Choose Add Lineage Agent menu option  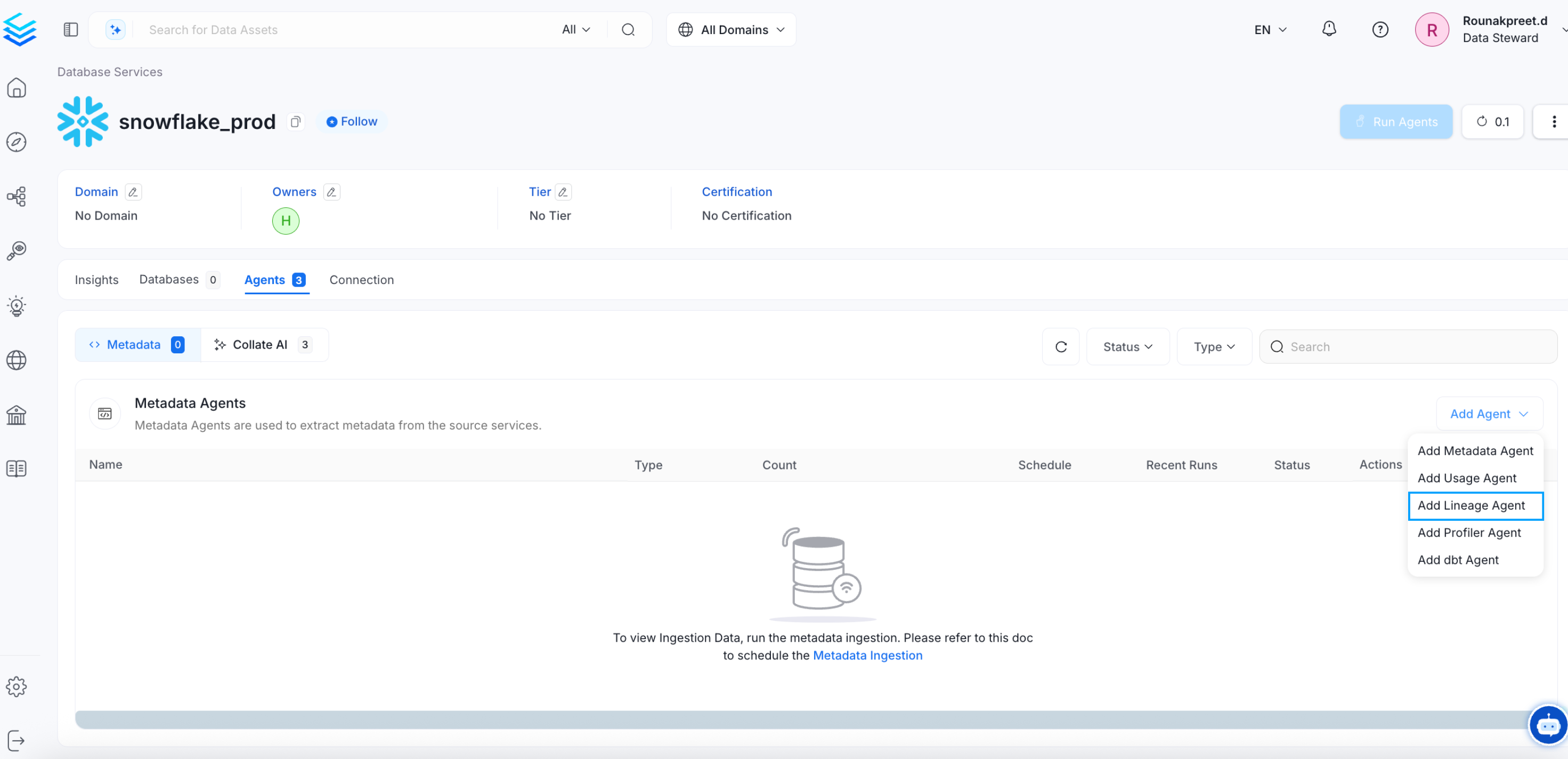[1470, 506]
